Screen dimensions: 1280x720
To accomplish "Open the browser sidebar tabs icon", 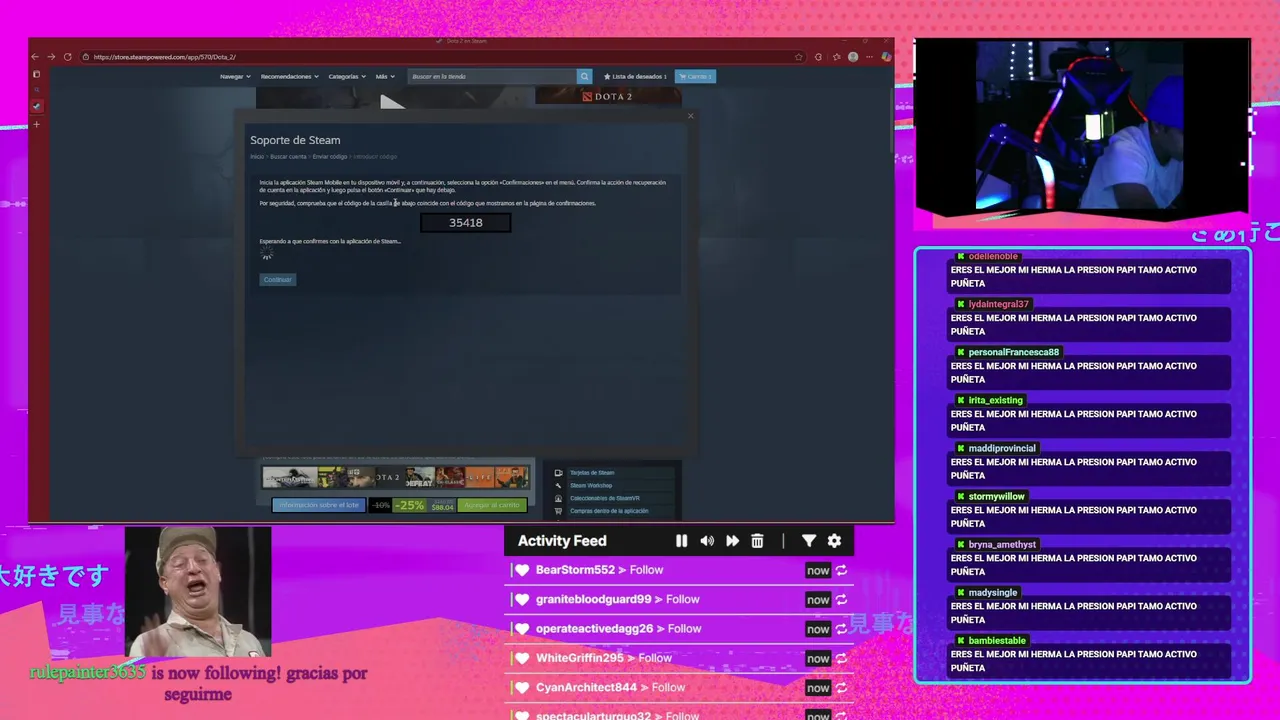I will coord(36,74).
